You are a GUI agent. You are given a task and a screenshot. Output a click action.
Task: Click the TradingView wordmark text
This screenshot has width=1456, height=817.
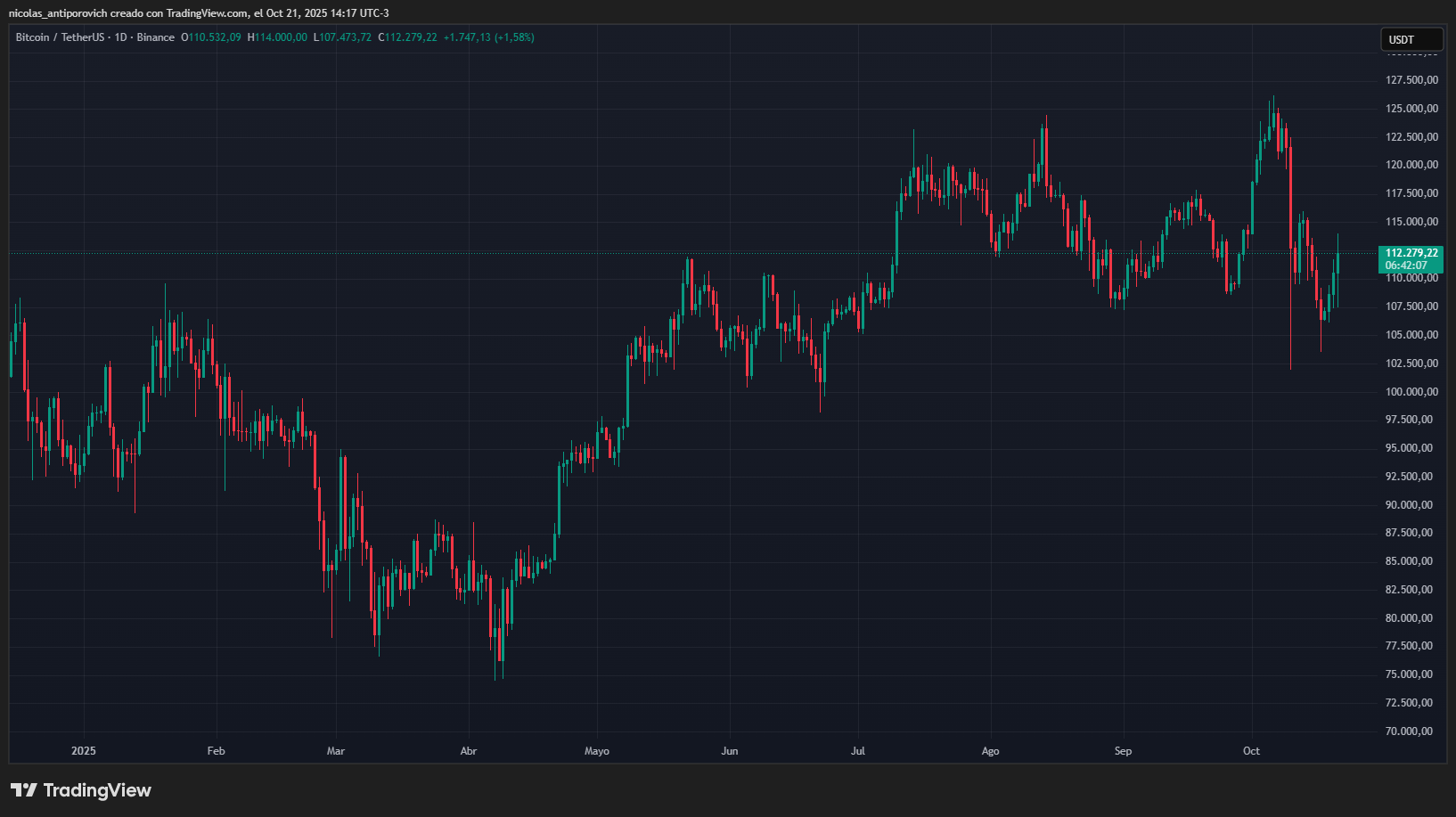point(97,790)
